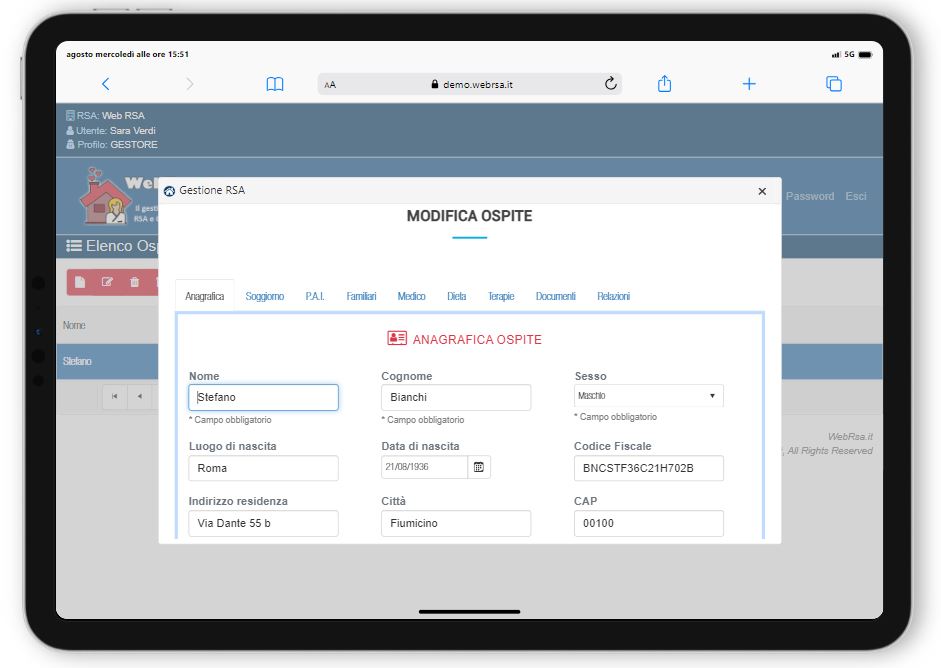
Task: Tap the AA reader text size menu
Action: [330, 86]
